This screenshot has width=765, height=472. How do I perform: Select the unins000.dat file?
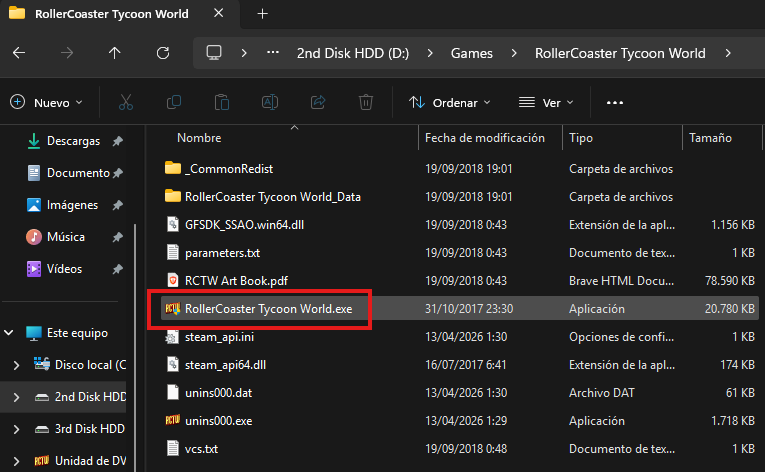click(x=219, y=392)
